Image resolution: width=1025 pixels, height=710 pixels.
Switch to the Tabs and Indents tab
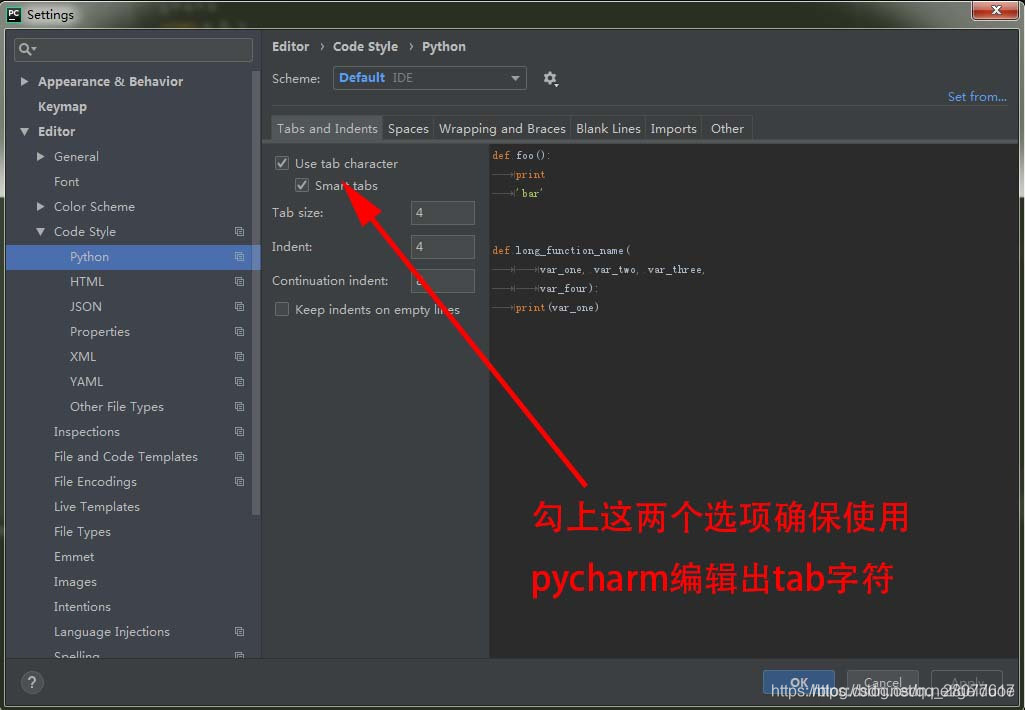pyautogui.click(x=327, y=128)
